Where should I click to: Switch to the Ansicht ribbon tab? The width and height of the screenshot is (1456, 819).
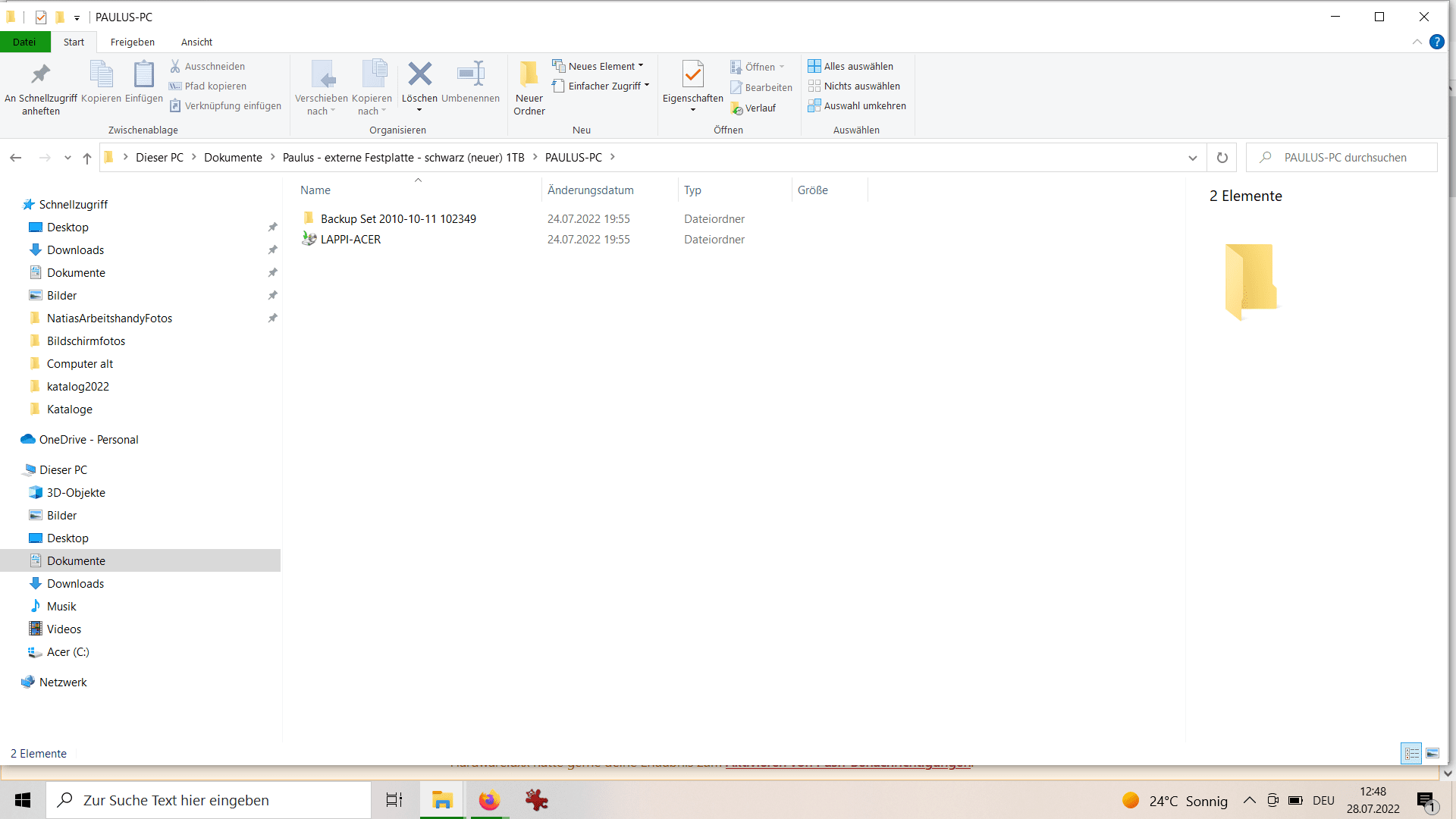coord(196,42)
